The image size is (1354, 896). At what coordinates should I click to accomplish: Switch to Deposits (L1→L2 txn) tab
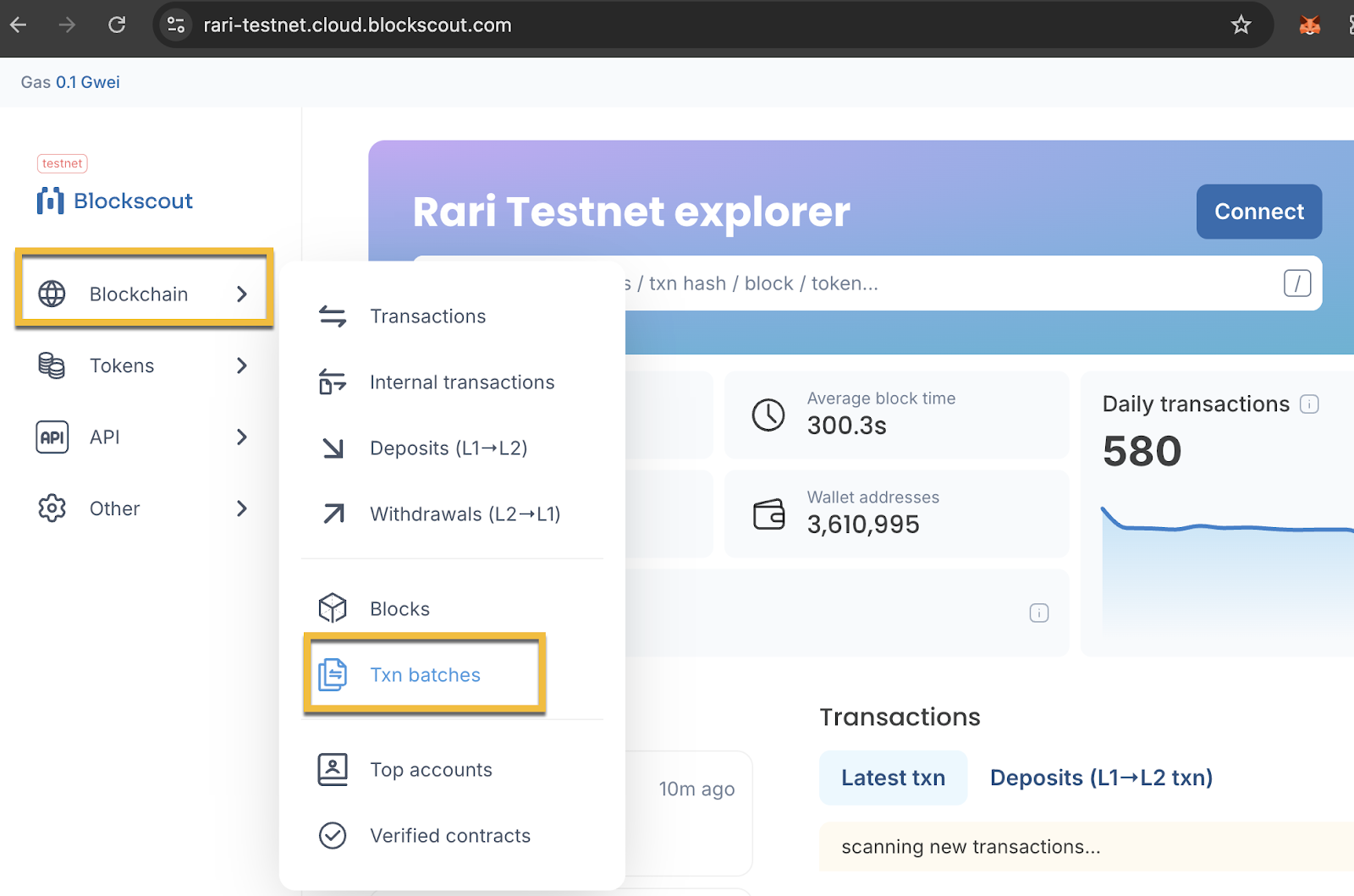(1101, 778)
